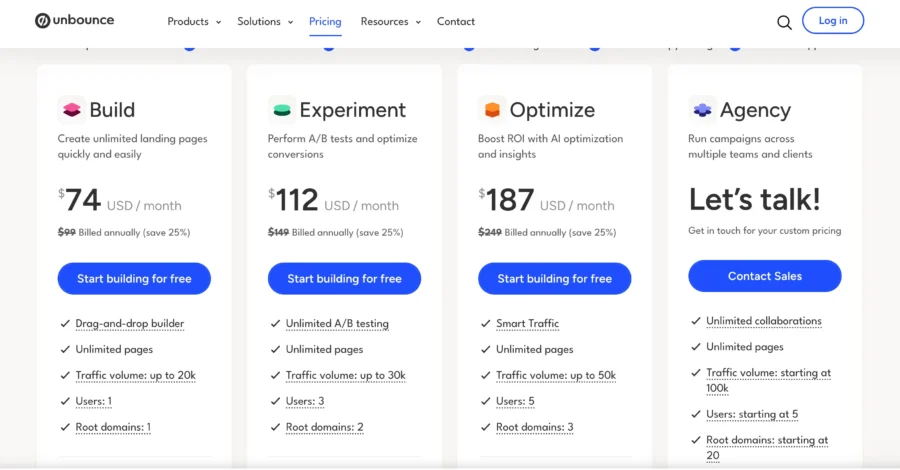900x470 pixels.
Task: Click the Experiment plan green disc icon
Action: pyautogui.click(x=282, y=110)
